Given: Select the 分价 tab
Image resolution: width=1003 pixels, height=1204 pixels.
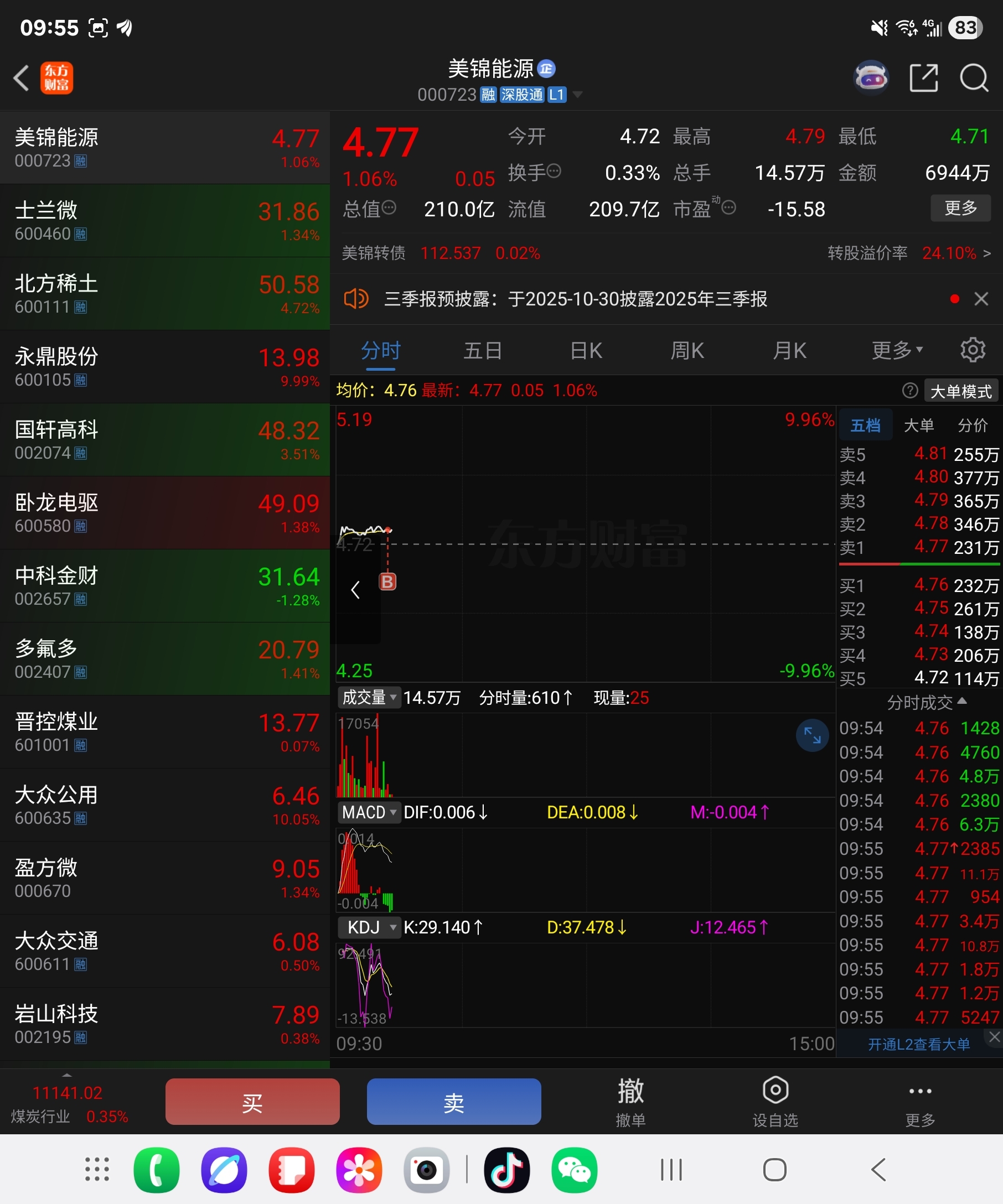Looking at the screenshot, I should click(973, 425).
